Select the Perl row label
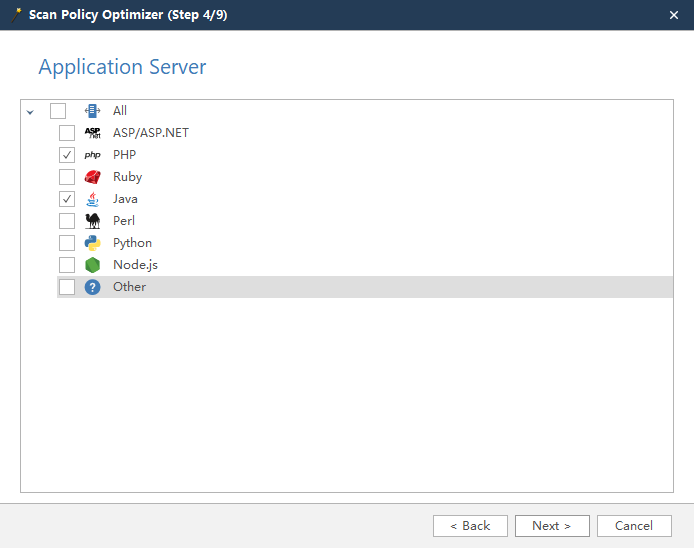Image resolution: width=694 pixels, height=548 pixels. click(123, 220)
